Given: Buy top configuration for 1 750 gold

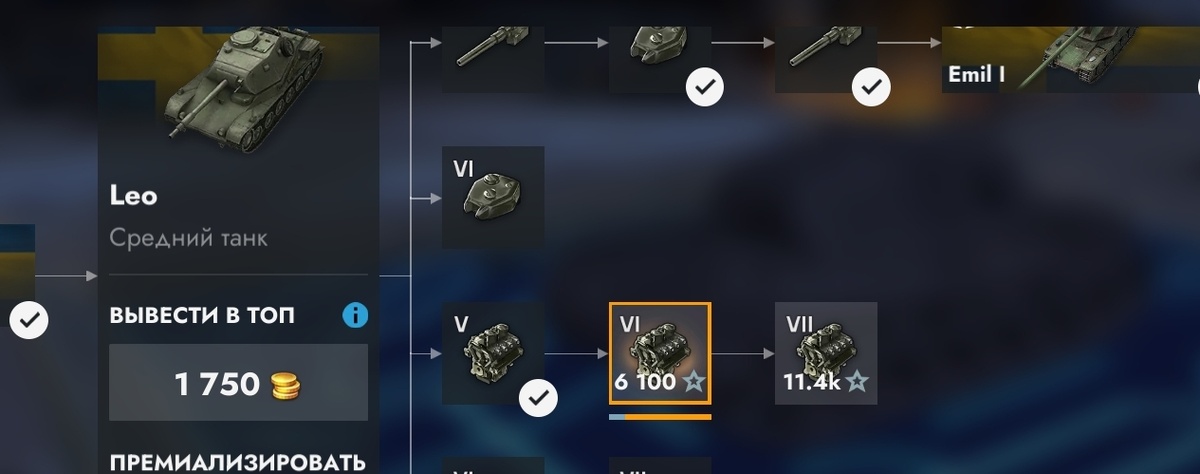Looking at the screenshot, I should click(238, 383).
